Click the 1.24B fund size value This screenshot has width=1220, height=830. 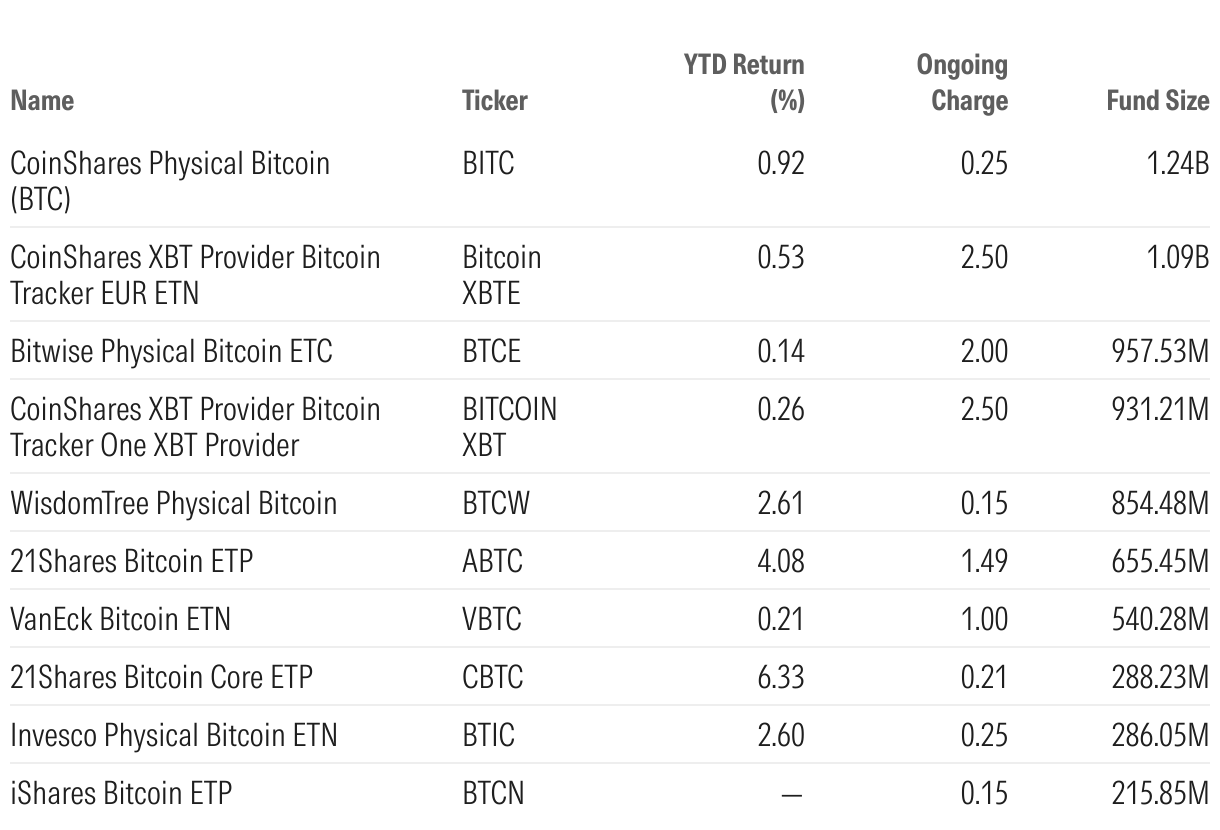(1177, 163)
